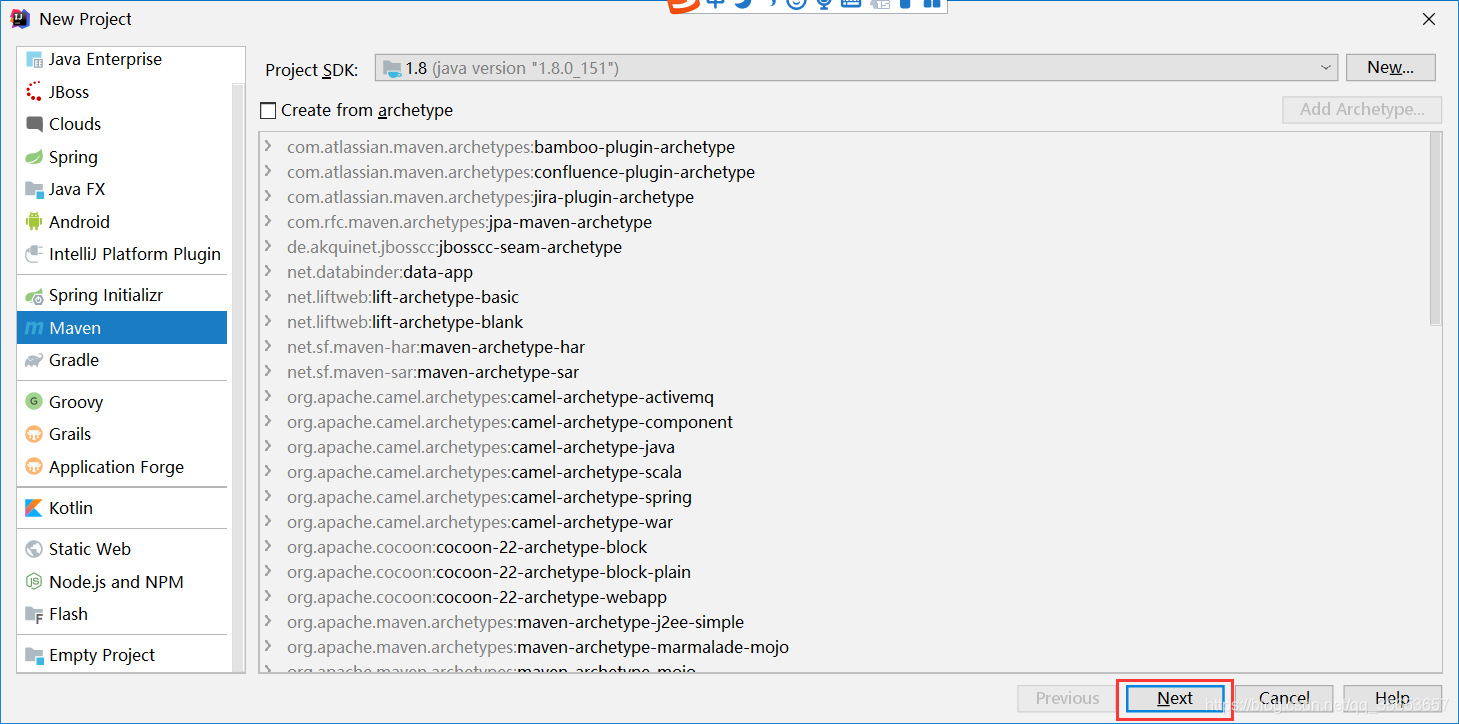
Task: Click the IntelliJ Platform Plugin icon
Action: [34, 254]
